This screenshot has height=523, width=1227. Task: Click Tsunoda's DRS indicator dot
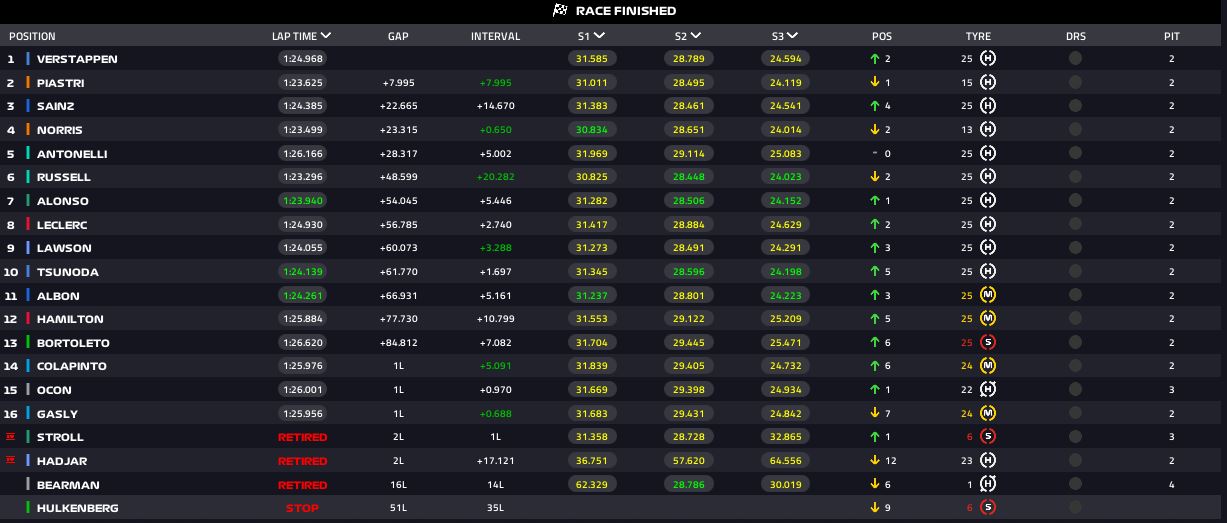coord(1075,272)
